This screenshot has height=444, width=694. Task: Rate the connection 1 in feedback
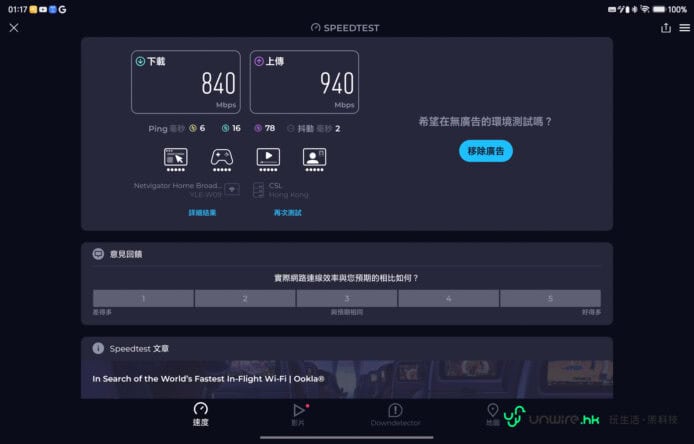[x=143, y=298]
